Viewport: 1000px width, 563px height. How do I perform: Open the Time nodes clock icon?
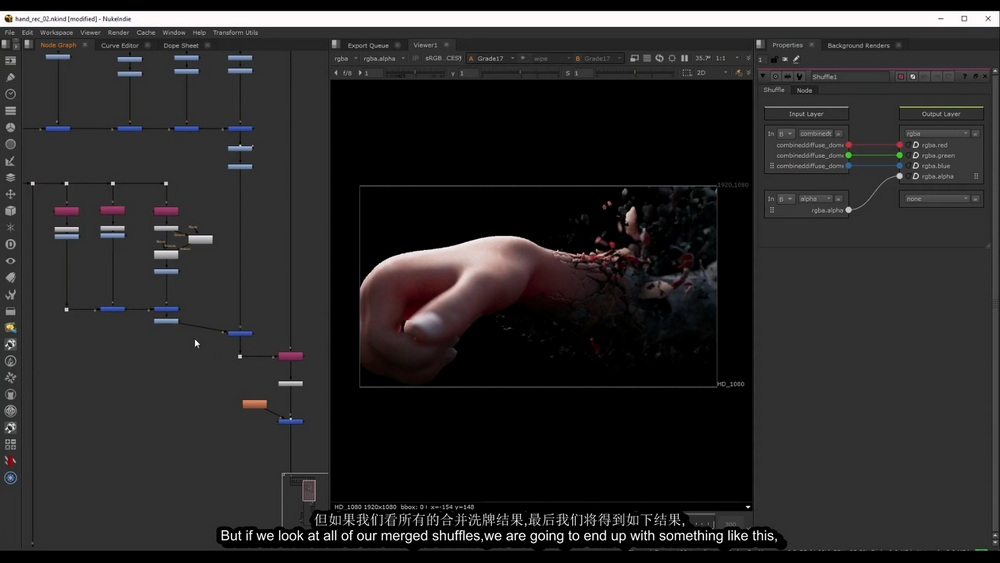(x=10, y=94)
